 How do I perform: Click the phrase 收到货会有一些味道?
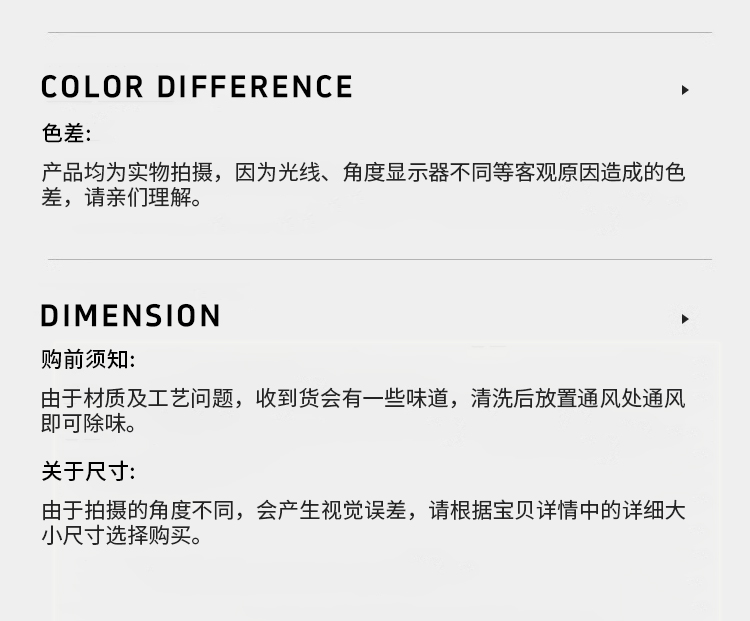tap(352, 399)
